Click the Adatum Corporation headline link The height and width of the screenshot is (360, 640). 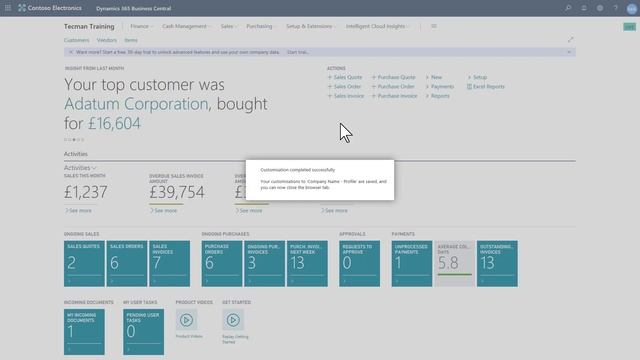pyautogui.click(x=136, y=104)
